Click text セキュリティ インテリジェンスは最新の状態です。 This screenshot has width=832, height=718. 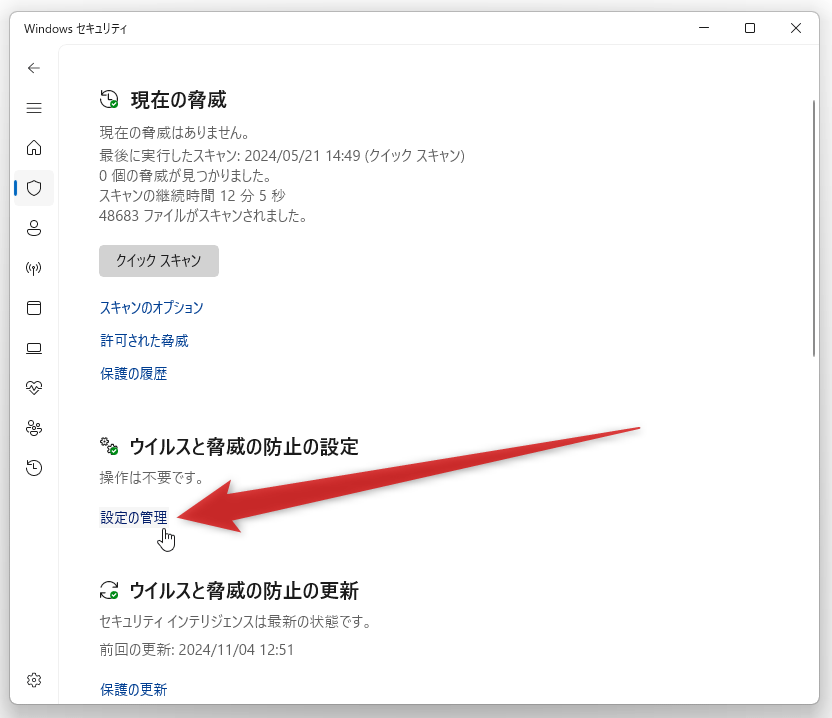point(235,621)
